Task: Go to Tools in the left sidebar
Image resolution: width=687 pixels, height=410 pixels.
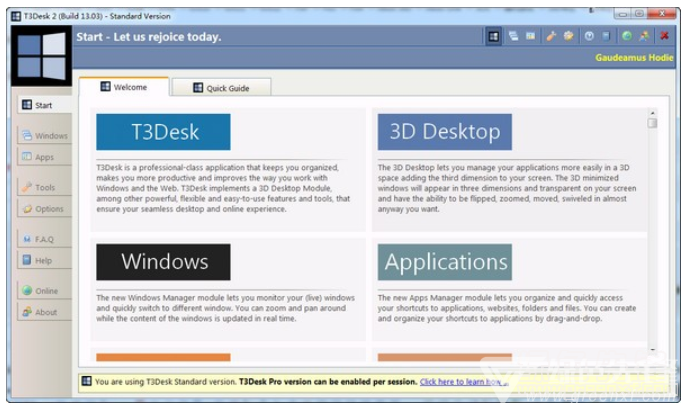Action: 44,187
